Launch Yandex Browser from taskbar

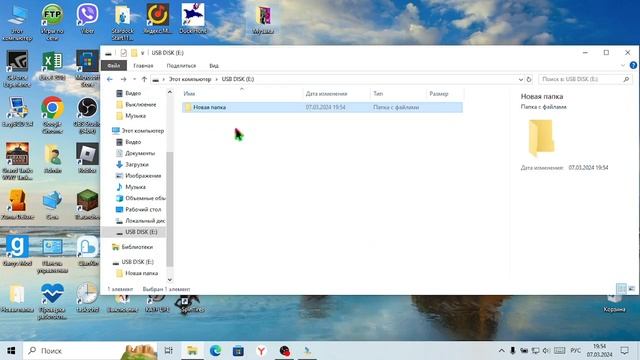point(261,351)
